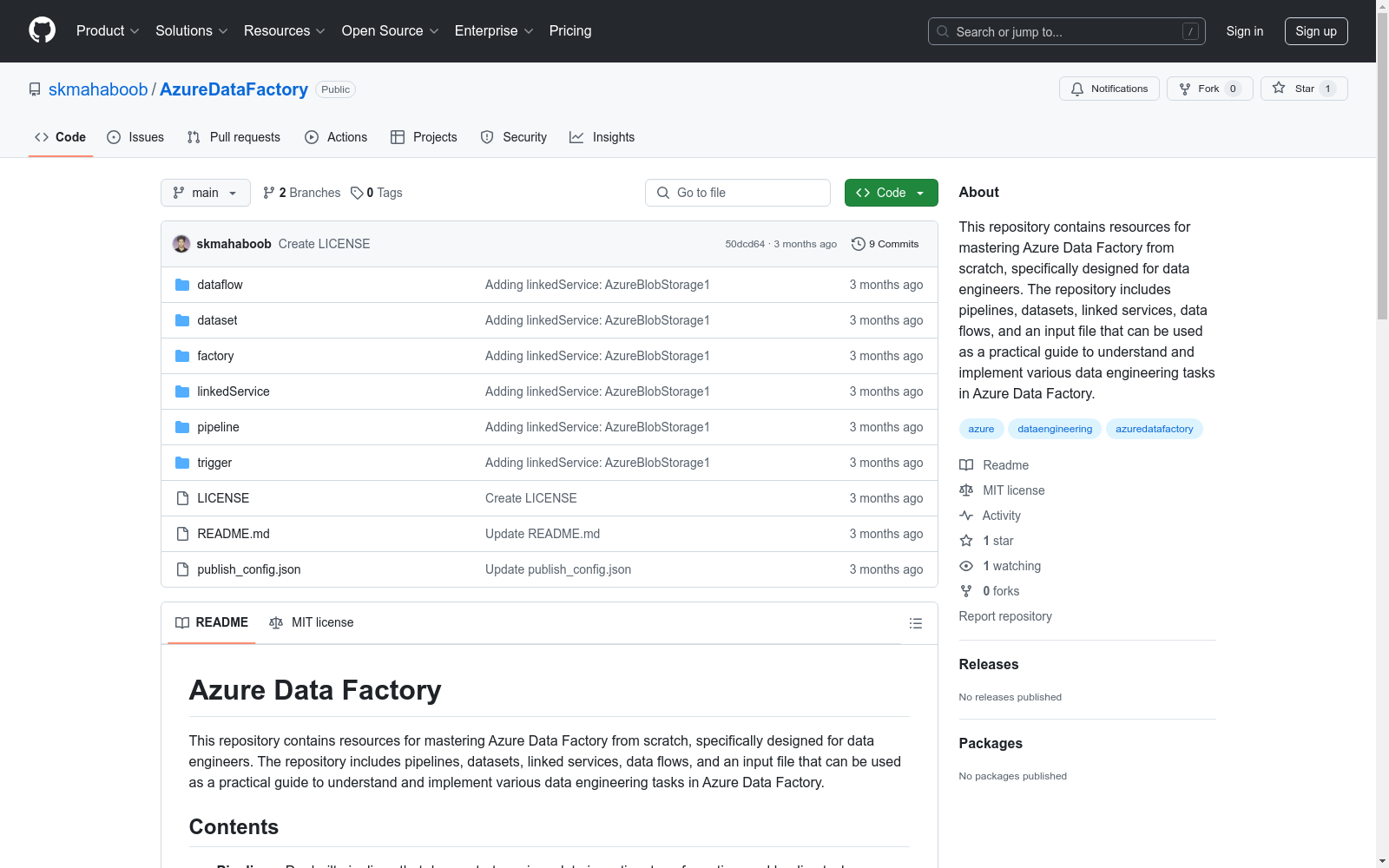Click the publish_config.json file icon
Viewport: 1389px width, 868px height.
[x=182, y=569]
